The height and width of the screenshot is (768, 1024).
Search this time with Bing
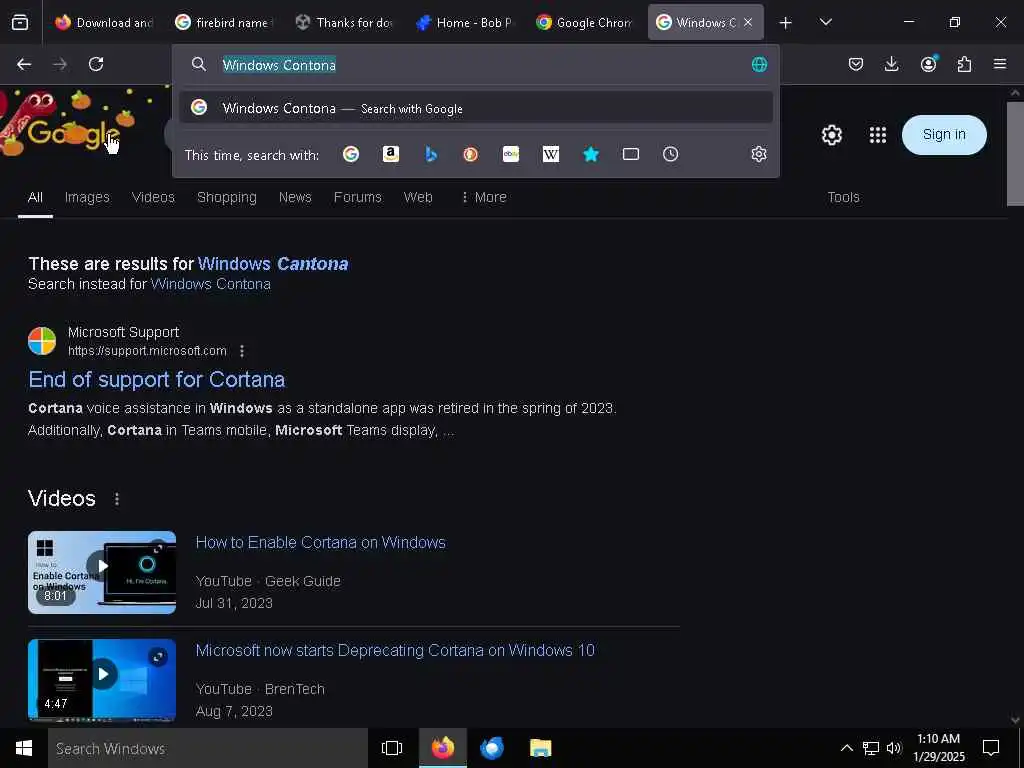pos(431,154)
